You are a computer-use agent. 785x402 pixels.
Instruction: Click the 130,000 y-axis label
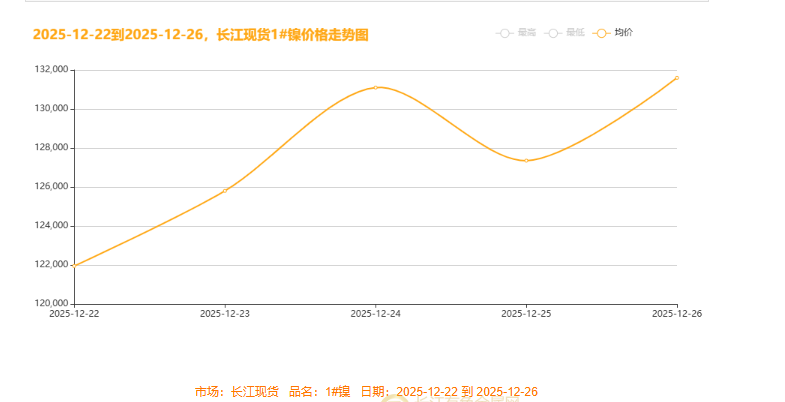[x=51, y=109]
